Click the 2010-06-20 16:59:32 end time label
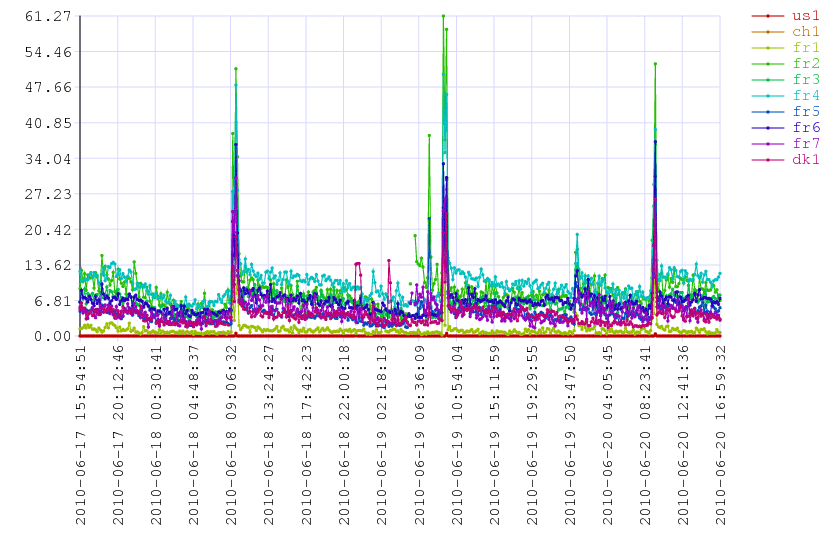This screenshot has width=840, height=560. (x=721, y=435)
